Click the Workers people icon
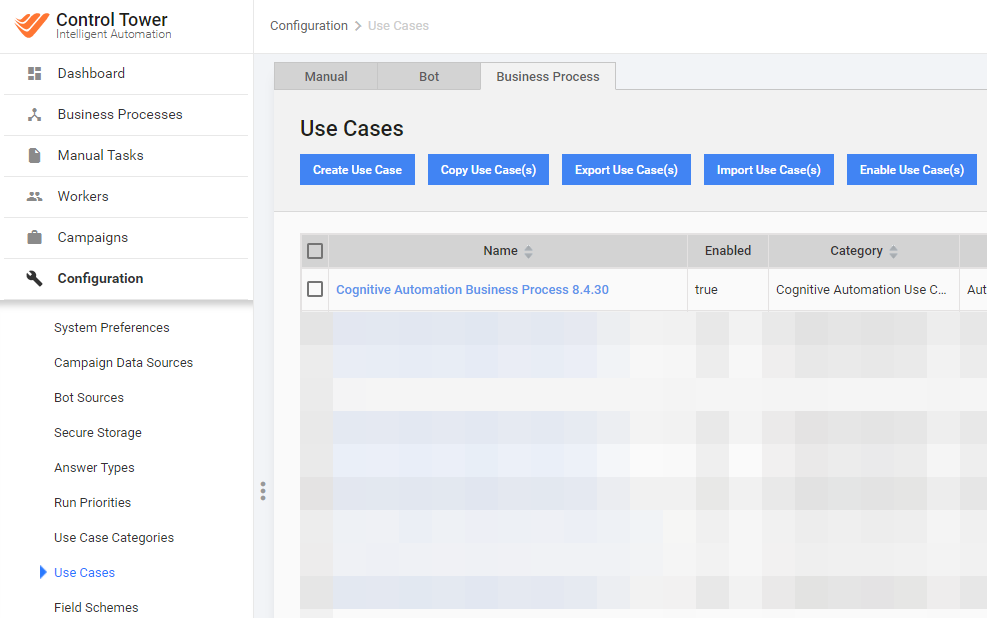The width and height of the screenshot is (987, 618). (x=35, y=196)
